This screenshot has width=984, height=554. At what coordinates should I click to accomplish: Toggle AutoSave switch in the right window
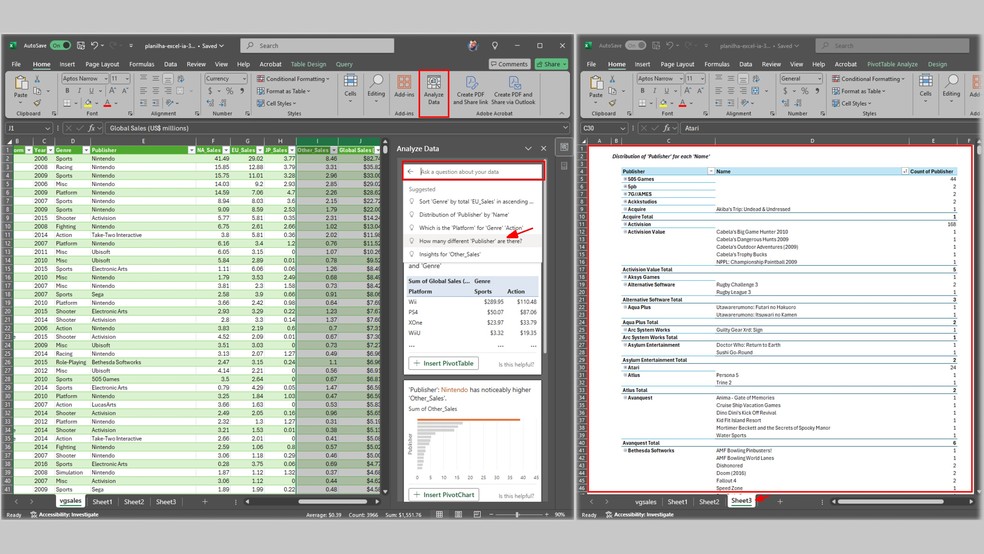(x=636, y=45)
